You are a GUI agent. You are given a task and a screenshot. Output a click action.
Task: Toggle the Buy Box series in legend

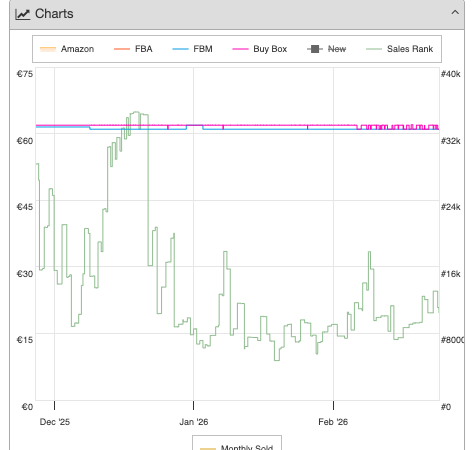click(x=259, y=49)
